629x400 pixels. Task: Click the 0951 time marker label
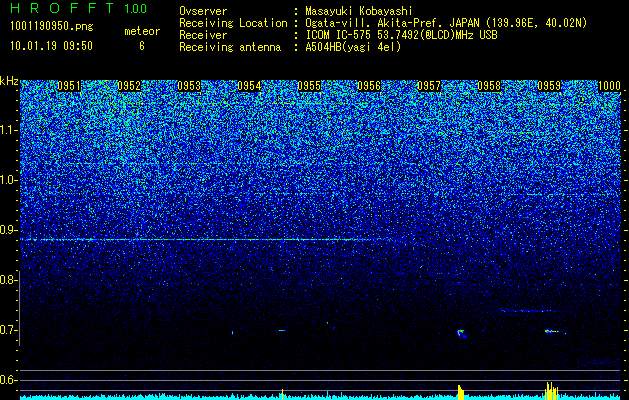(x=69, y=86)
